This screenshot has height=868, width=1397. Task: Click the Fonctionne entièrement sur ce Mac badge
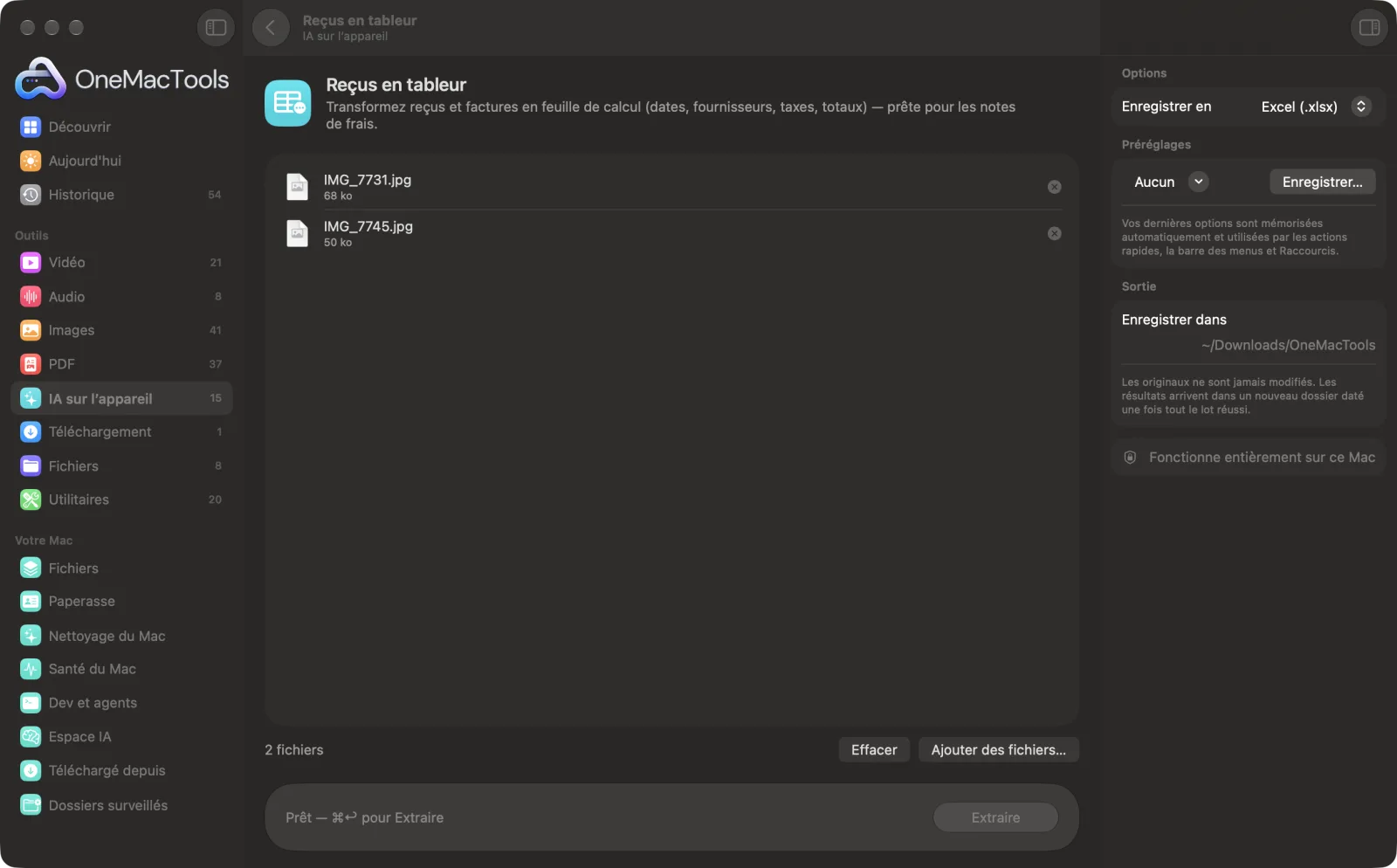click(x=1249, y=458)
